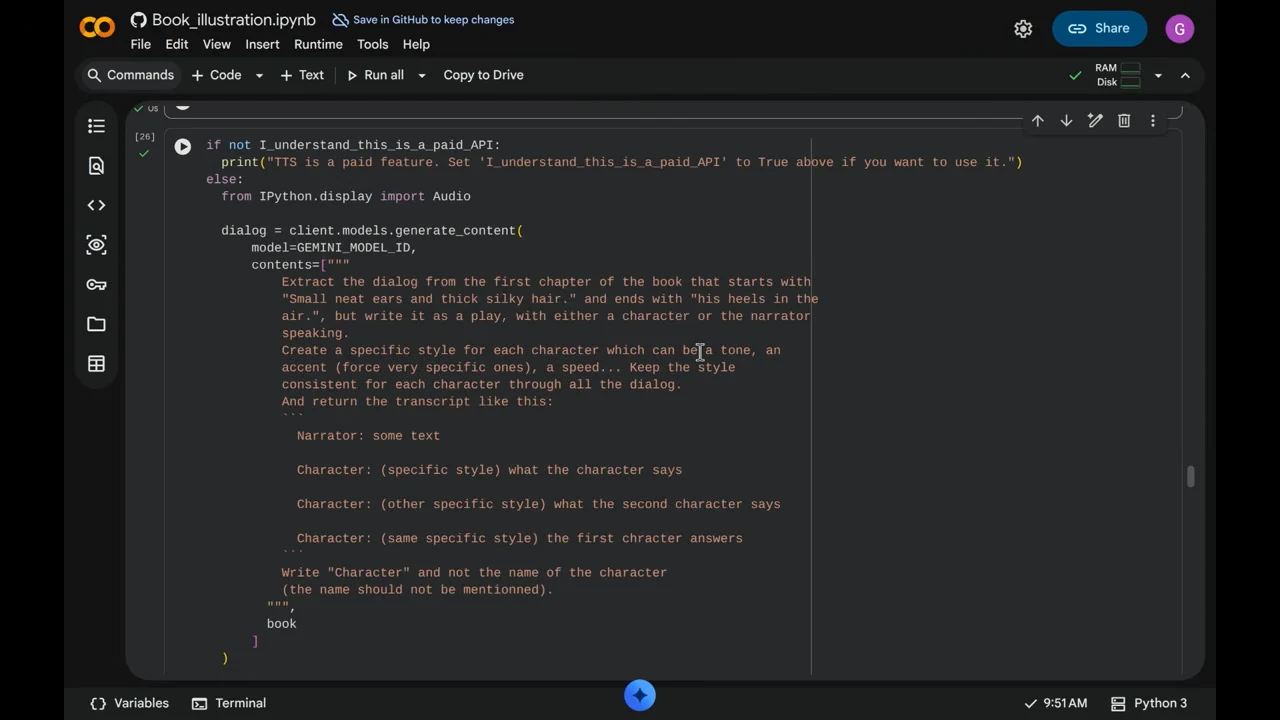Expand the Run all options dropdown
1280x720 pixels.
421,75
